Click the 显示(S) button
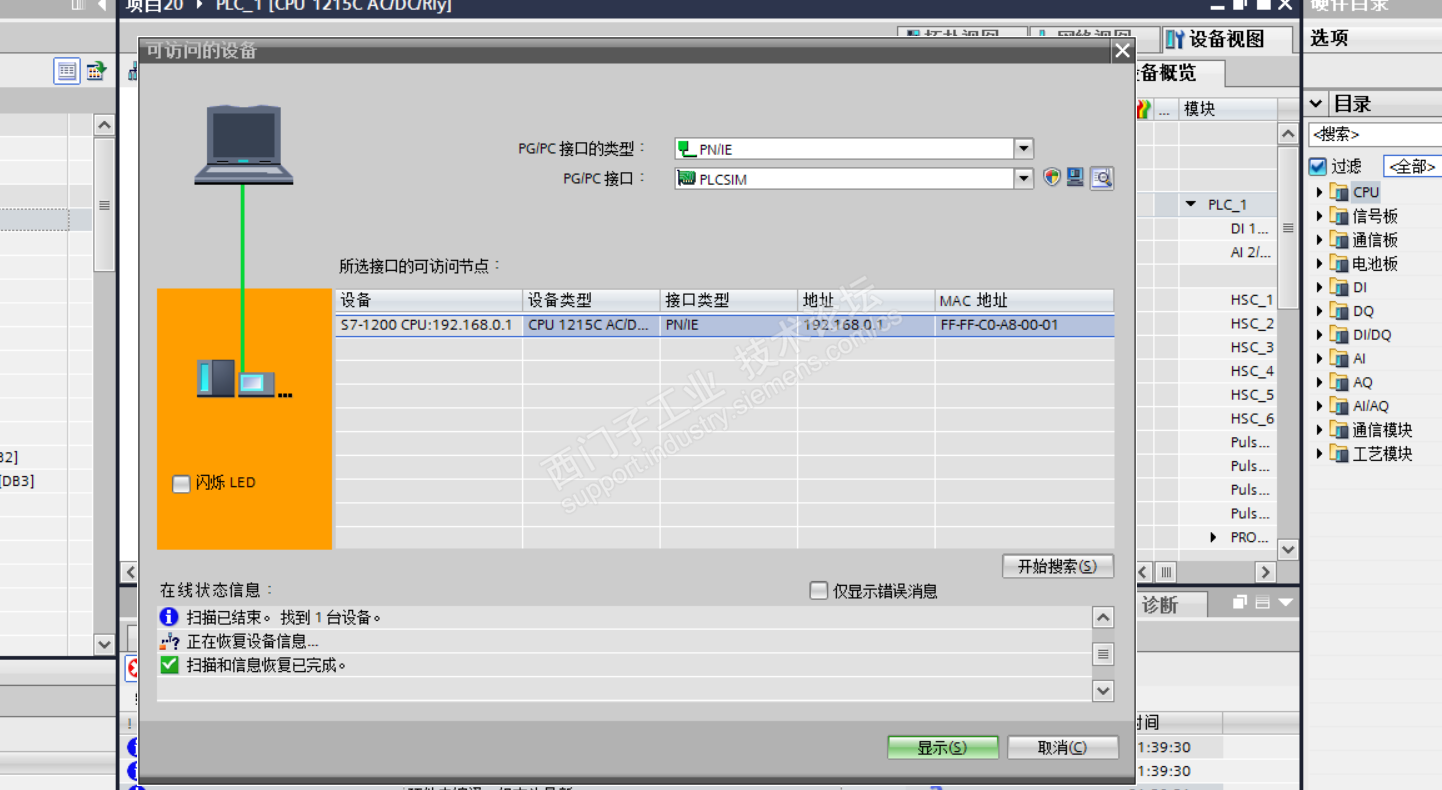 click(x=943, y=747)
